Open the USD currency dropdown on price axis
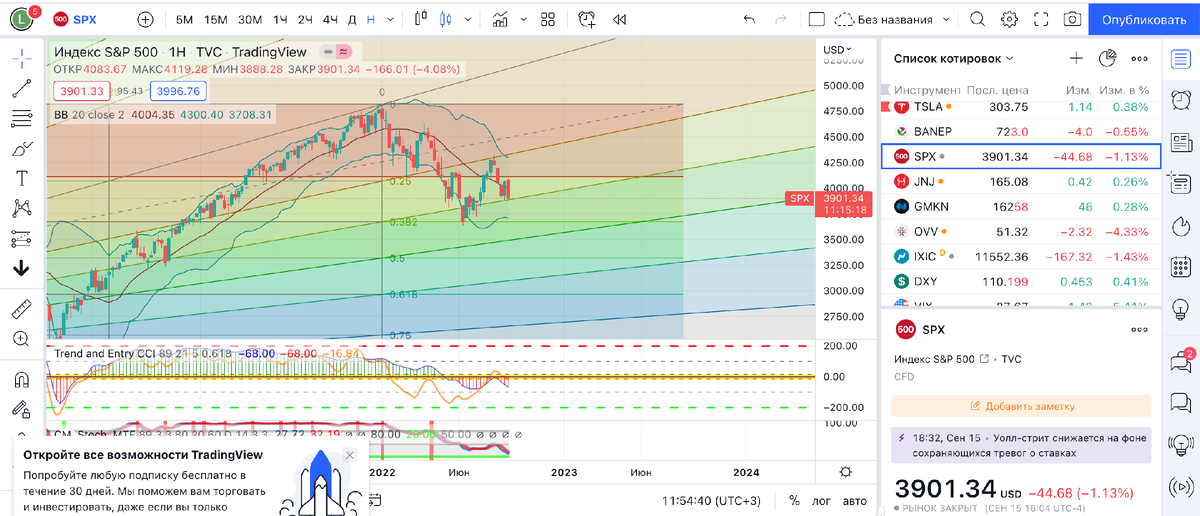This screenshot has width=1200, height=516. [838, 50]
